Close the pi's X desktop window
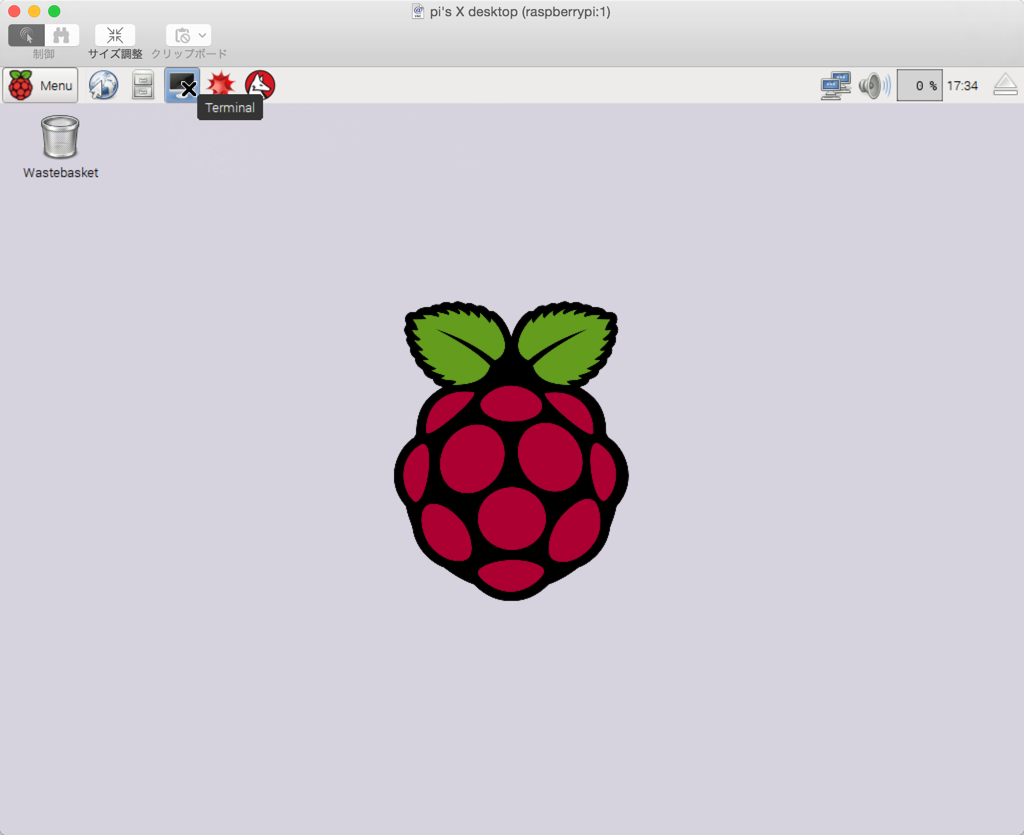The width and height of the screenshot is (1024, 835). pyautogui.click(x=14, y=11)
